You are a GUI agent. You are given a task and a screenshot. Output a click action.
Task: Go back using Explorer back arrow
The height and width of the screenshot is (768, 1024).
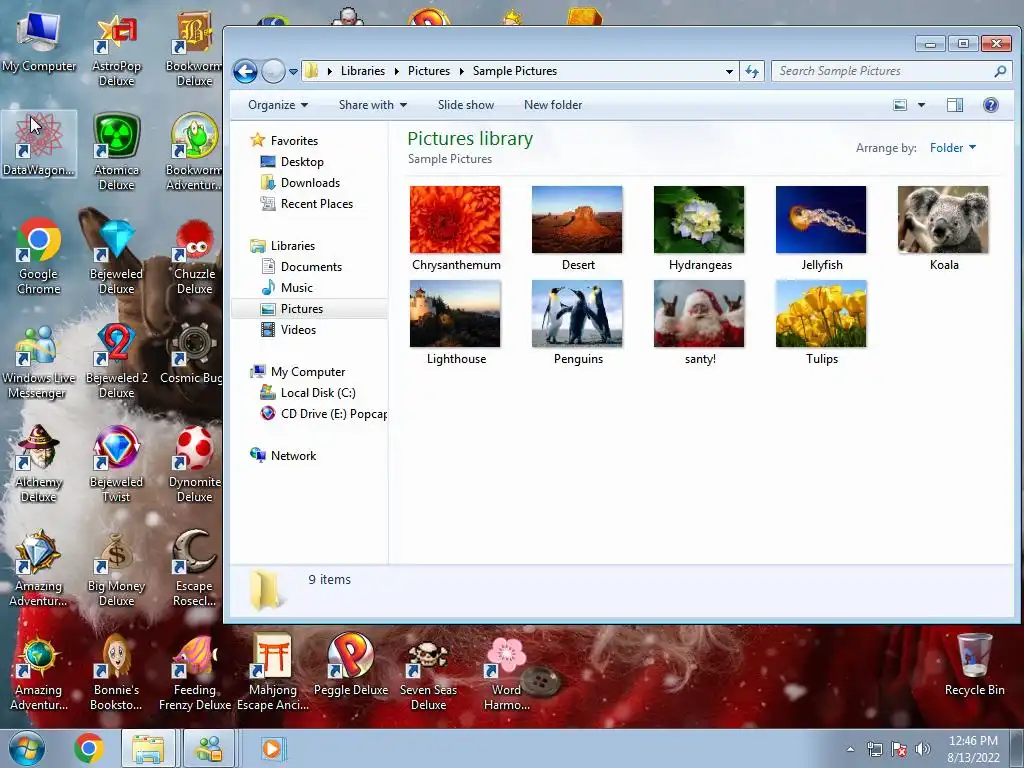(246, 71)
